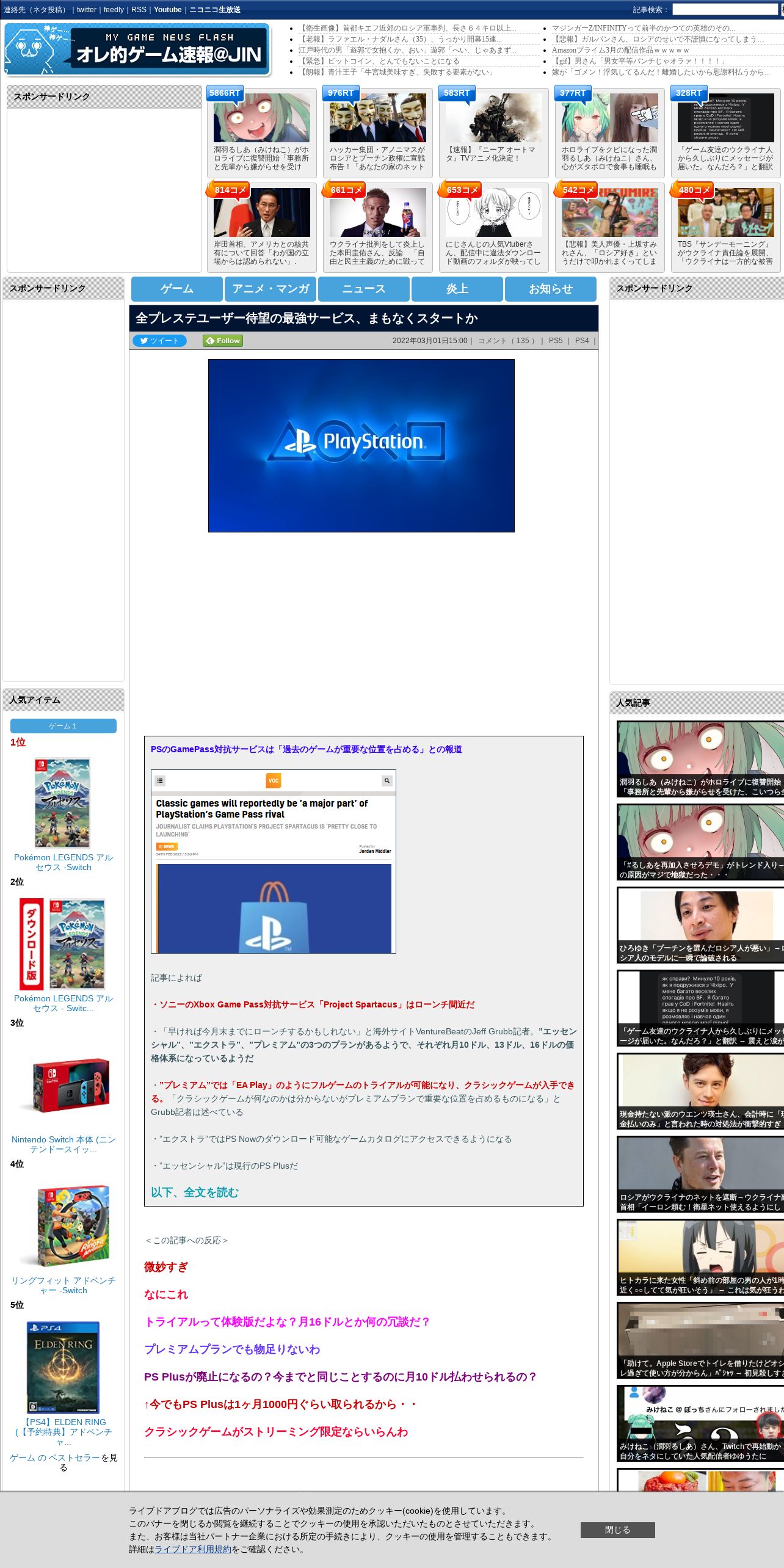This screenshot has height=1568, width=784.
Task: Select the 炎上 category tab
Action: 457,289
